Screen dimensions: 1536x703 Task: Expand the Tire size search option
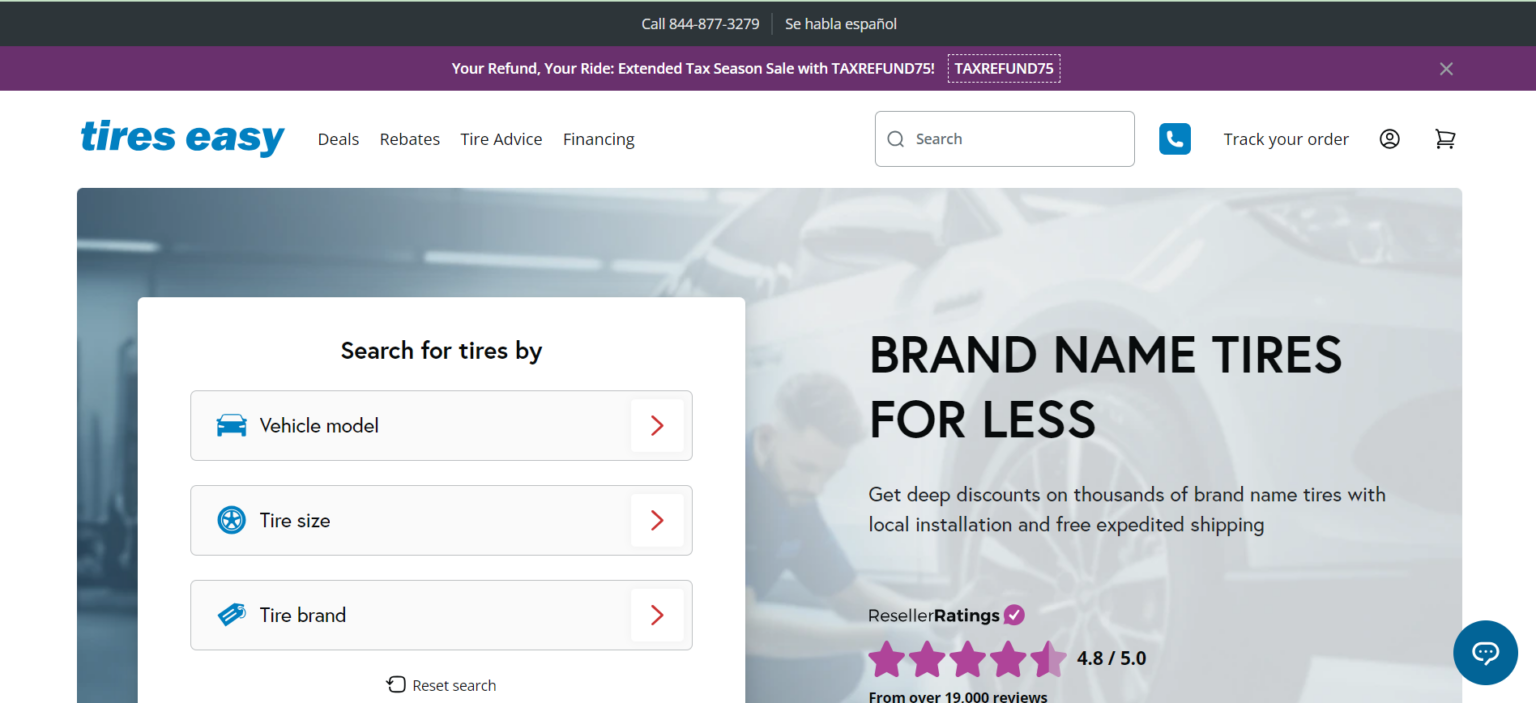[657, 520]
